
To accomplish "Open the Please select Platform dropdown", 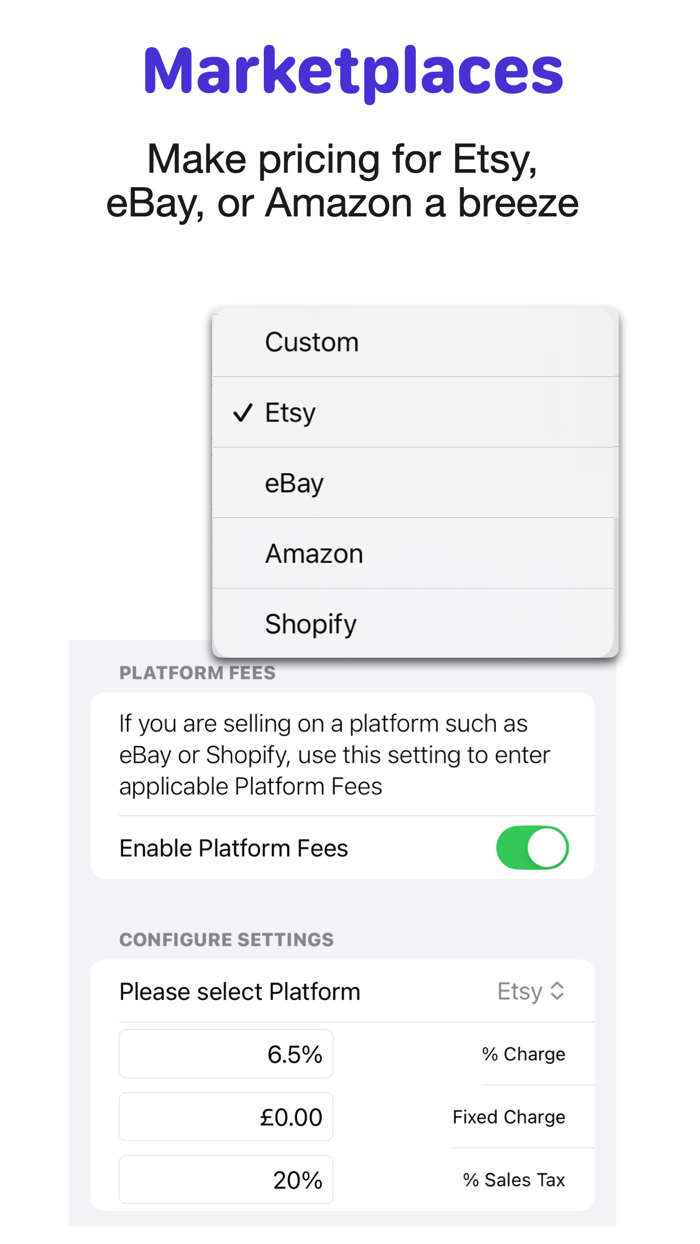I will point(531,991).
